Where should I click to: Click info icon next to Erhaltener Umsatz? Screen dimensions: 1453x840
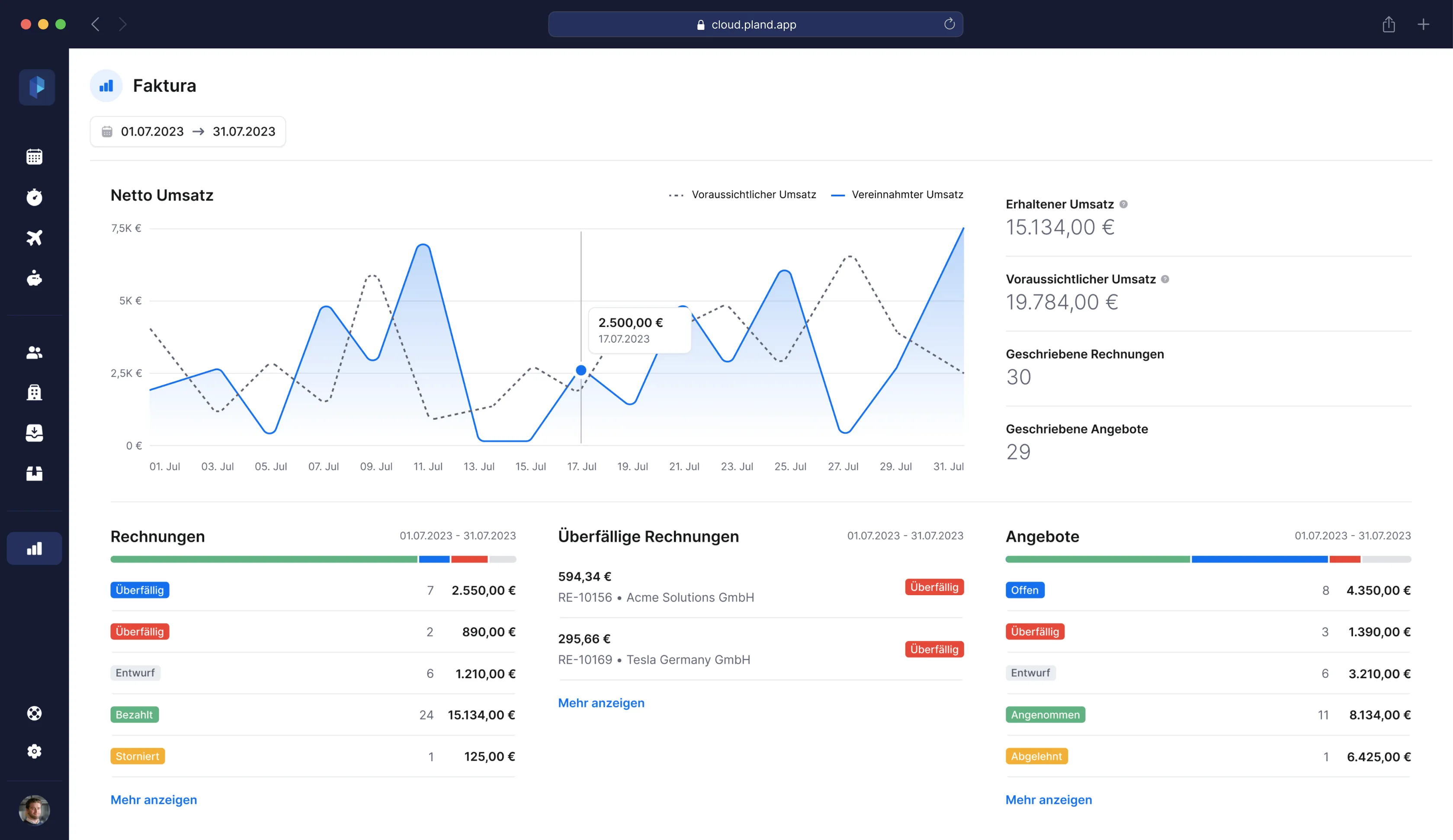pyautogui.click(x=1123, y=204)
